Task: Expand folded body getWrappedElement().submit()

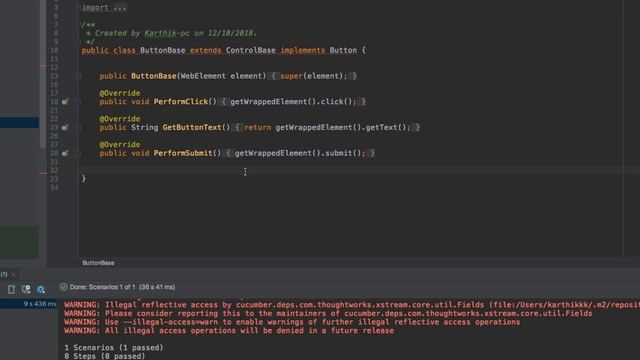Action: [x=300, y=153]
